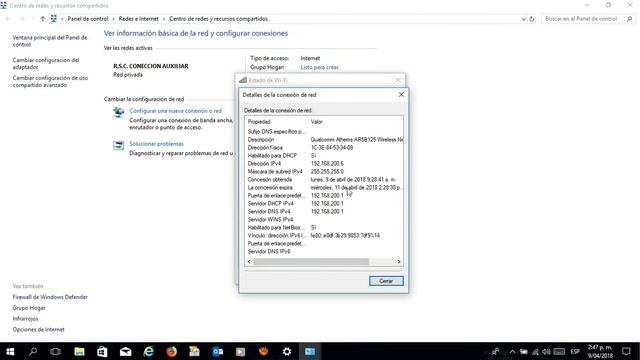Open Task View in taskbar
This screenshot has width=640, height=360.
point(56,351)
